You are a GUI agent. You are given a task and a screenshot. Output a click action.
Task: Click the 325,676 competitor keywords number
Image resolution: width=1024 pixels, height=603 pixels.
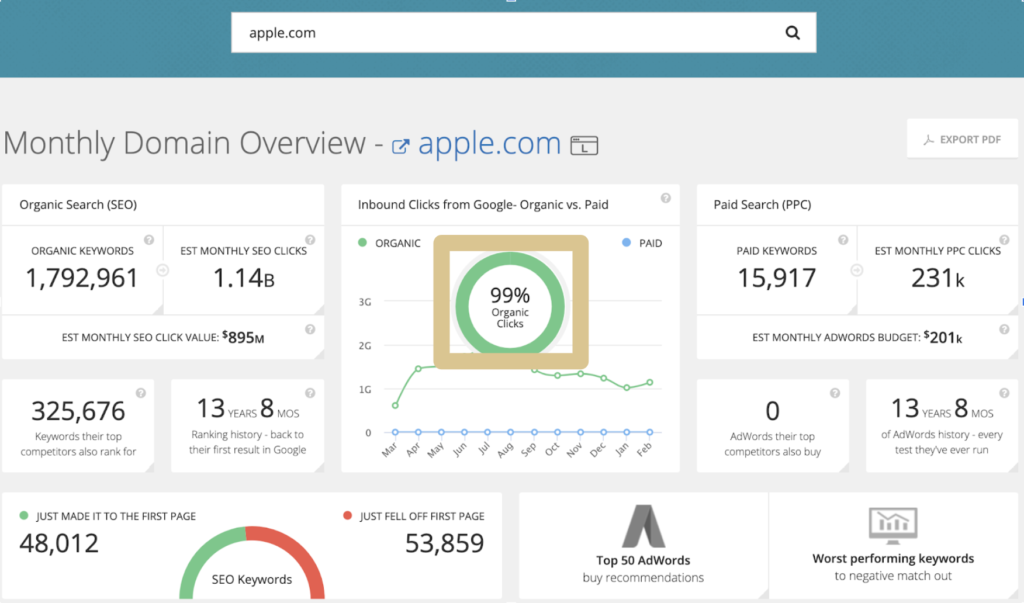78,411
